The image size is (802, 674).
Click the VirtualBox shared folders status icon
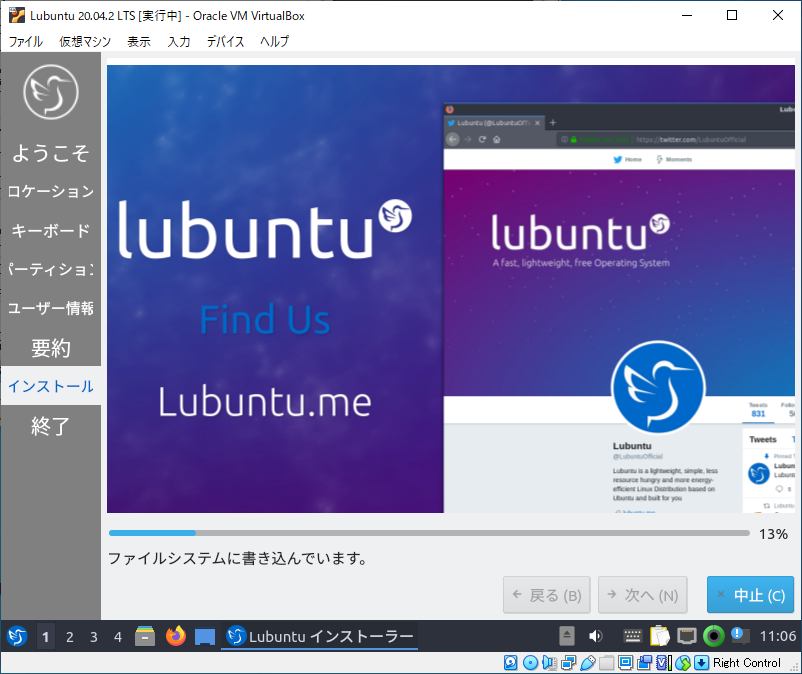pyautogui.click(x=607, y=663)
